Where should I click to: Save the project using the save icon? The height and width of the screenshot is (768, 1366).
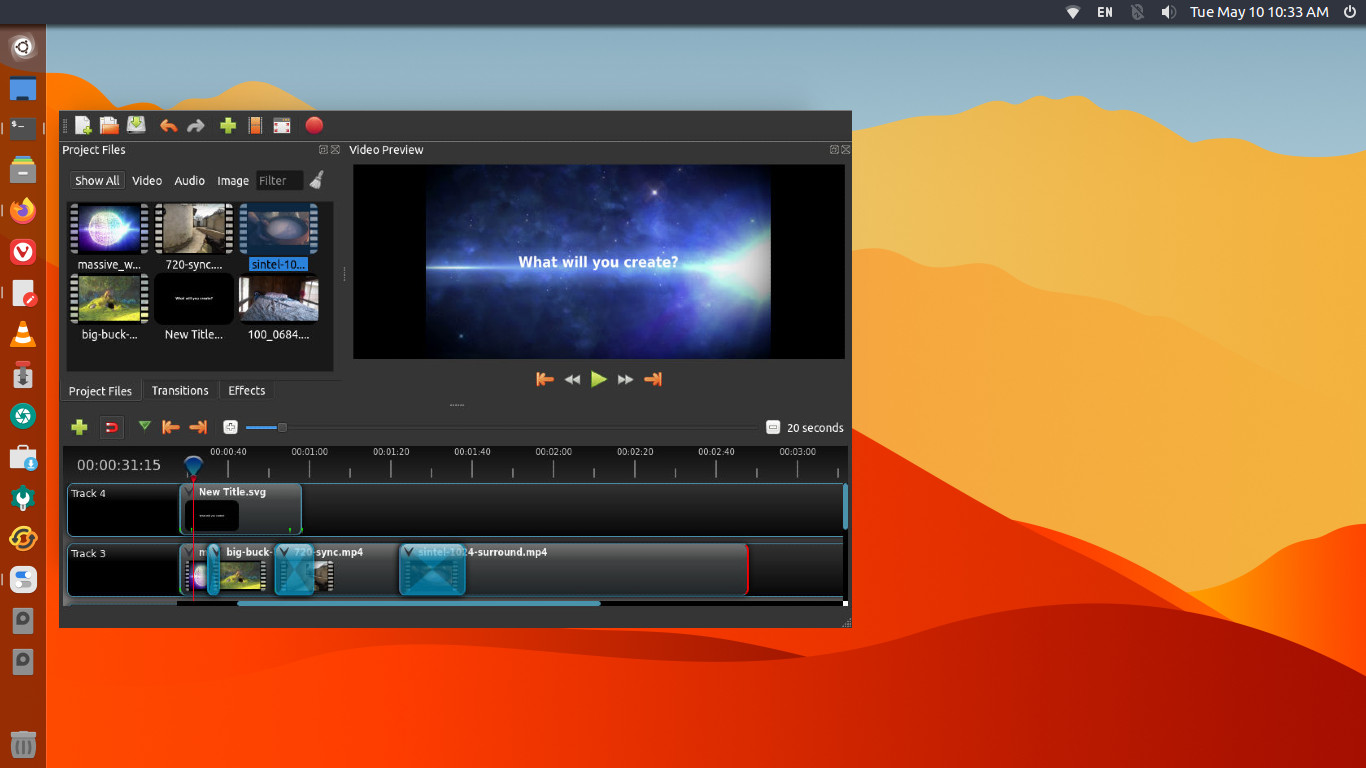tap(135, 125)
